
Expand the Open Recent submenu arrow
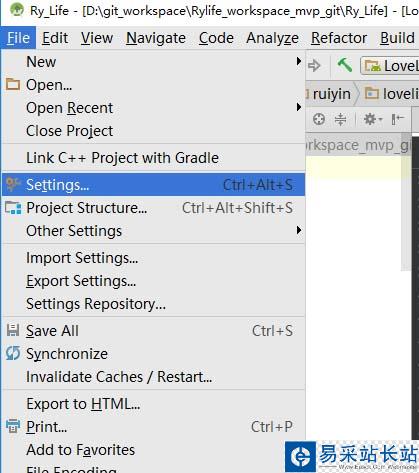pos(299,107)
